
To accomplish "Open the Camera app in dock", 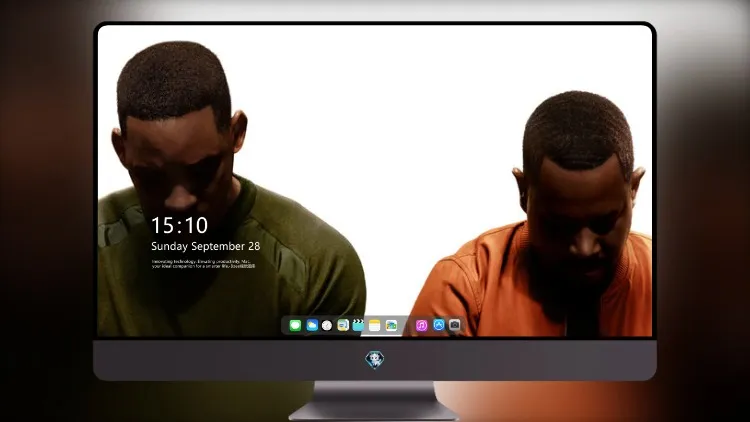I will click(x=455, y=325).
